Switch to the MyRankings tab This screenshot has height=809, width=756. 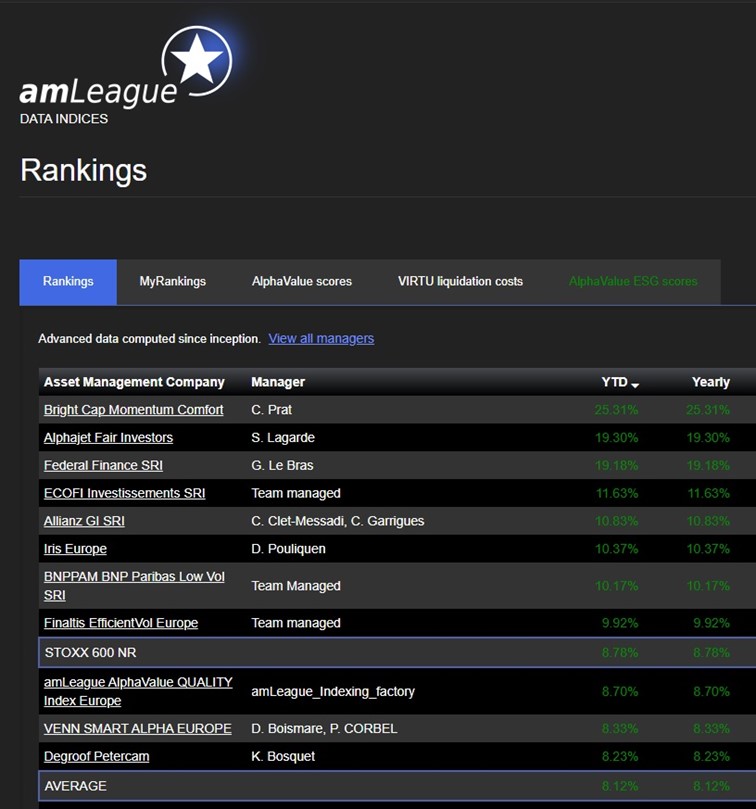[172, 282]
